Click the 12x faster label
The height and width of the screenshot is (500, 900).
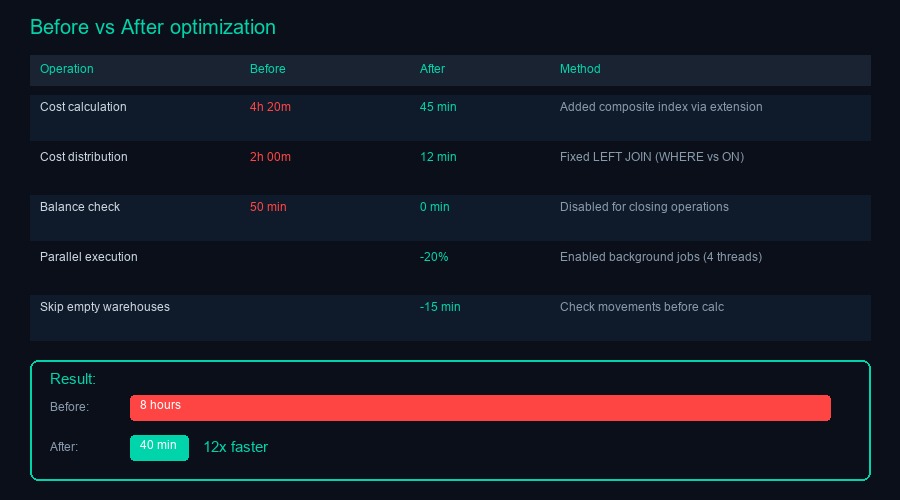tap(236, 447)
